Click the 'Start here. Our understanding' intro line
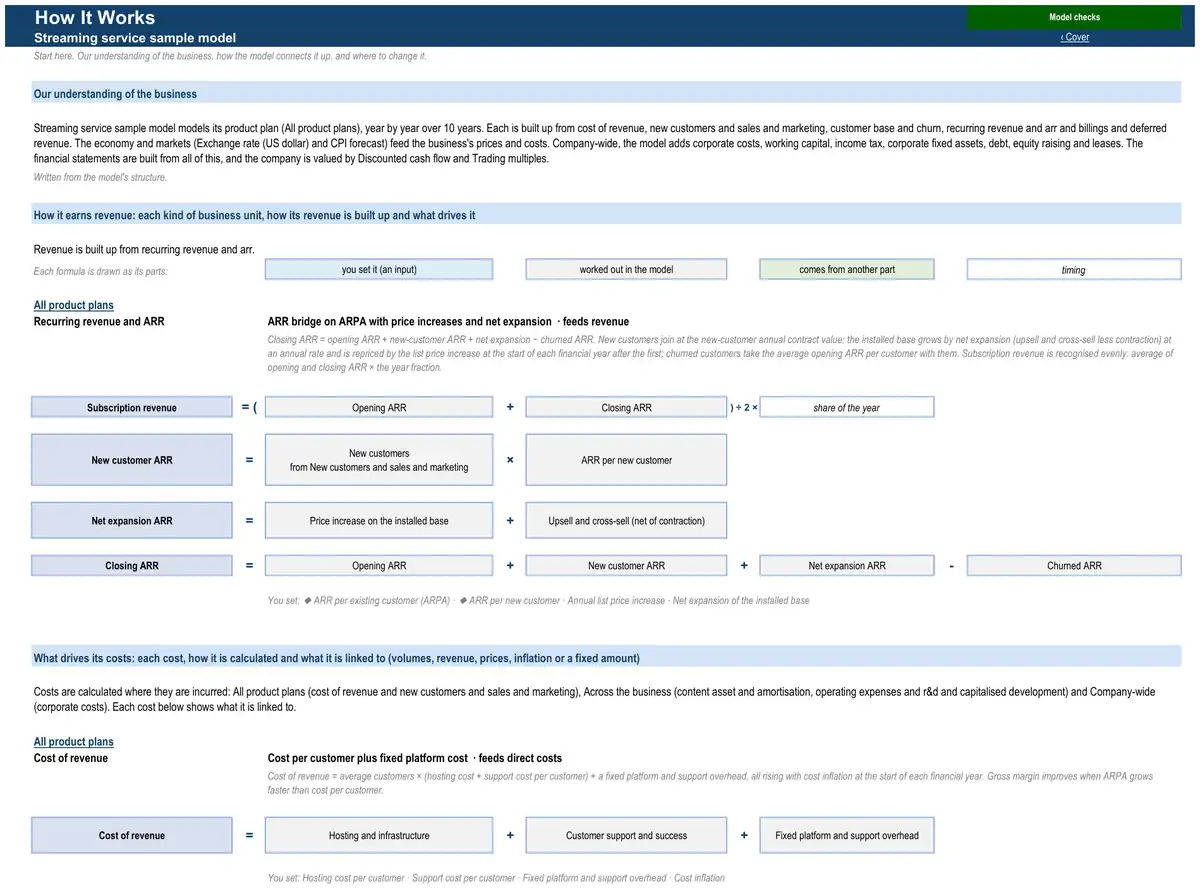This screenshot has width=1200, height=889. (230, 56)
